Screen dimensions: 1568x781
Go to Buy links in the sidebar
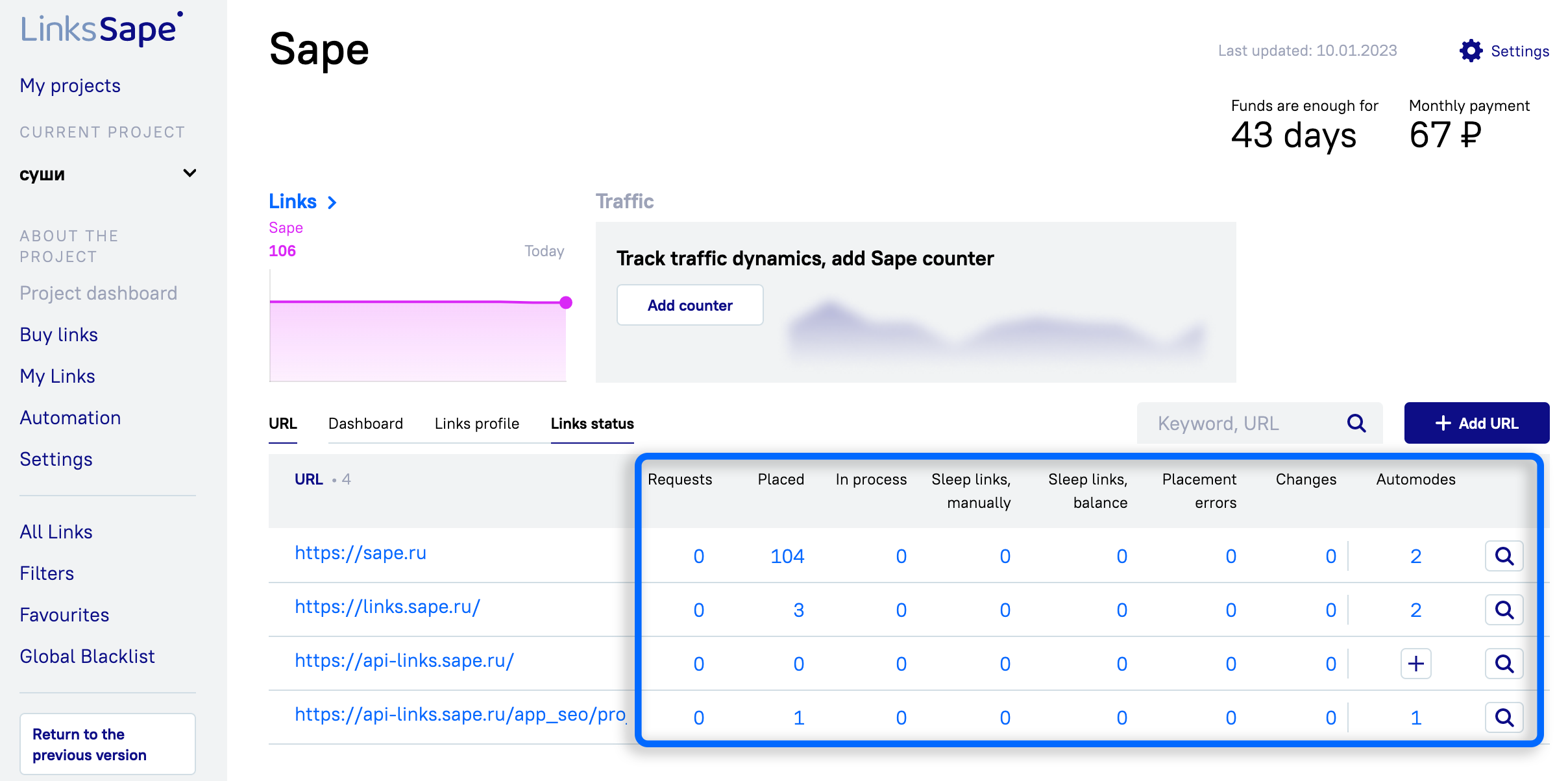[x=59, y=335]
